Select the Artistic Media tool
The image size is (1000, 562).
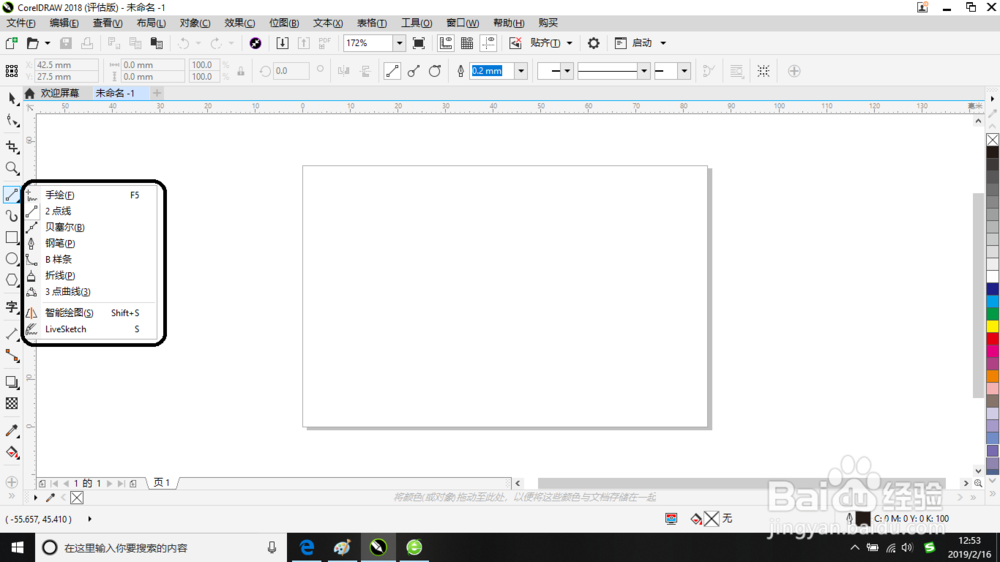click(12, 216)
